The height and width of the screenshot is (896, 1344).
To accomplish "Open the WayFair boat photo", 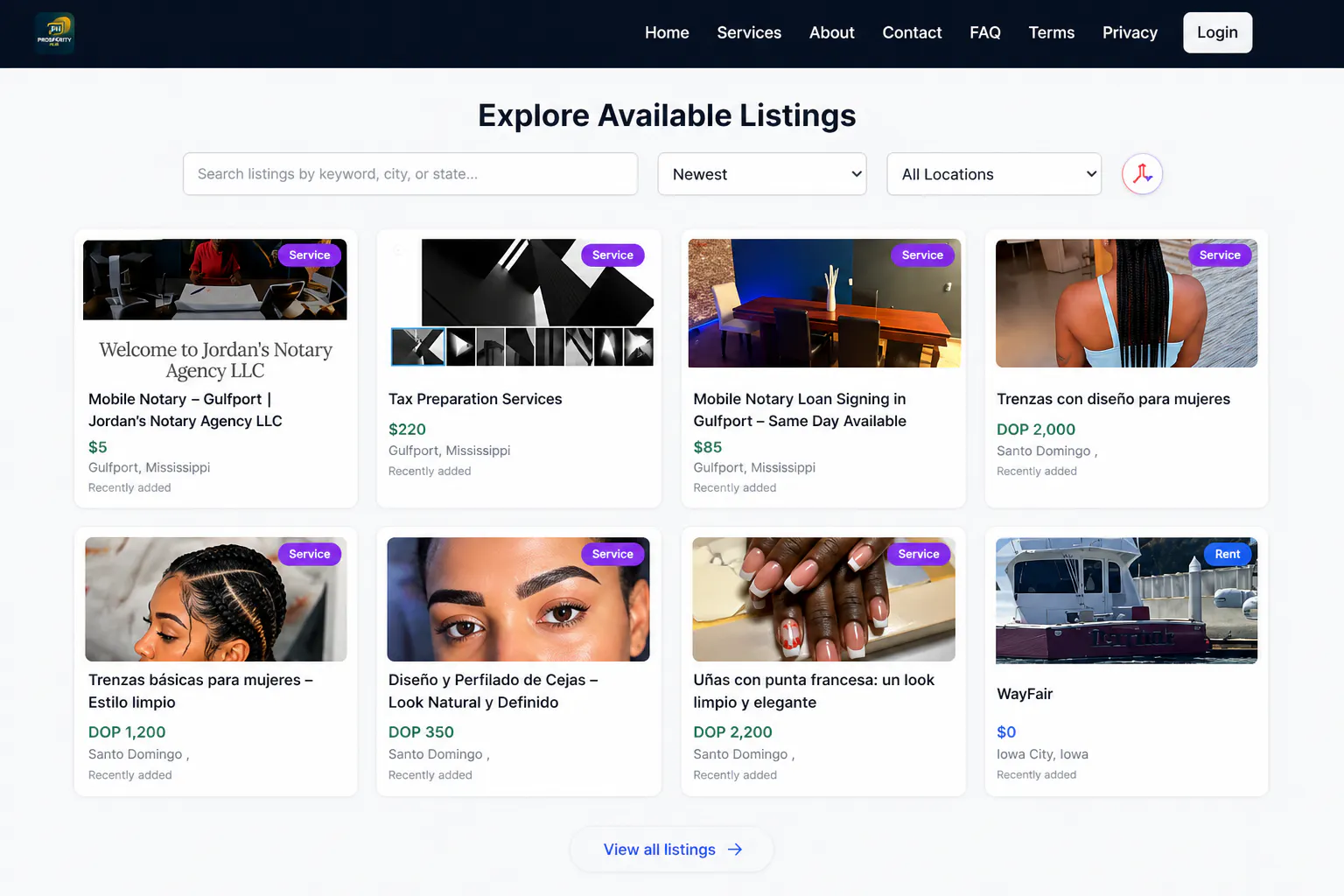I will point(1126,600).
